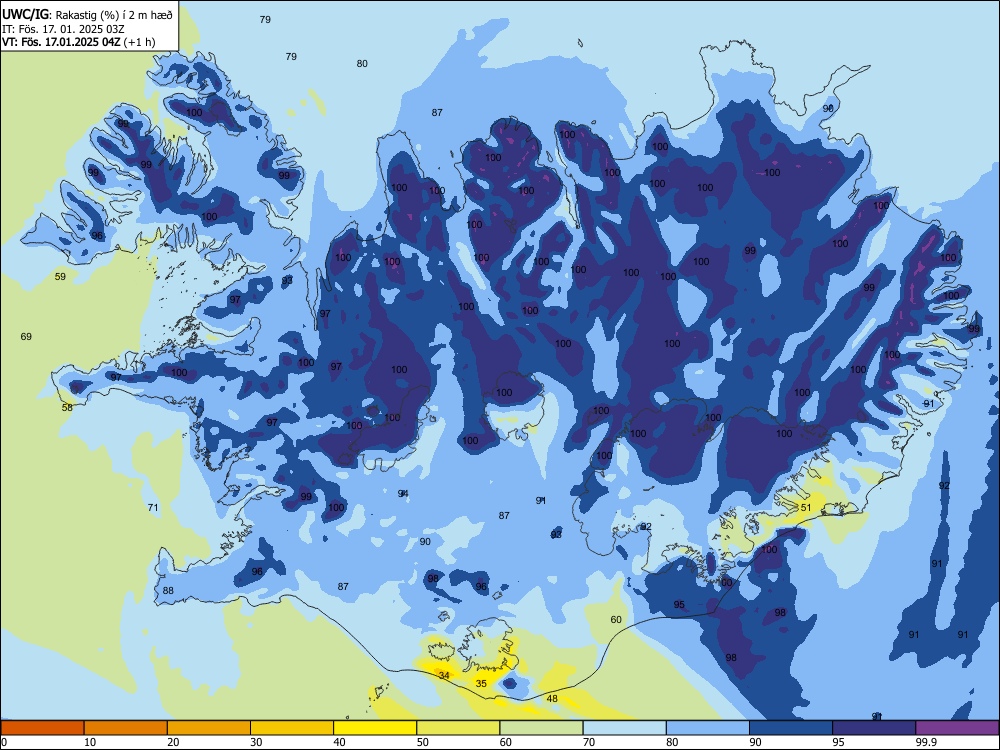Click the title text 'UWC/IG: Rakastig (%) í 2 m hæð'

click(x=87, y=14)
